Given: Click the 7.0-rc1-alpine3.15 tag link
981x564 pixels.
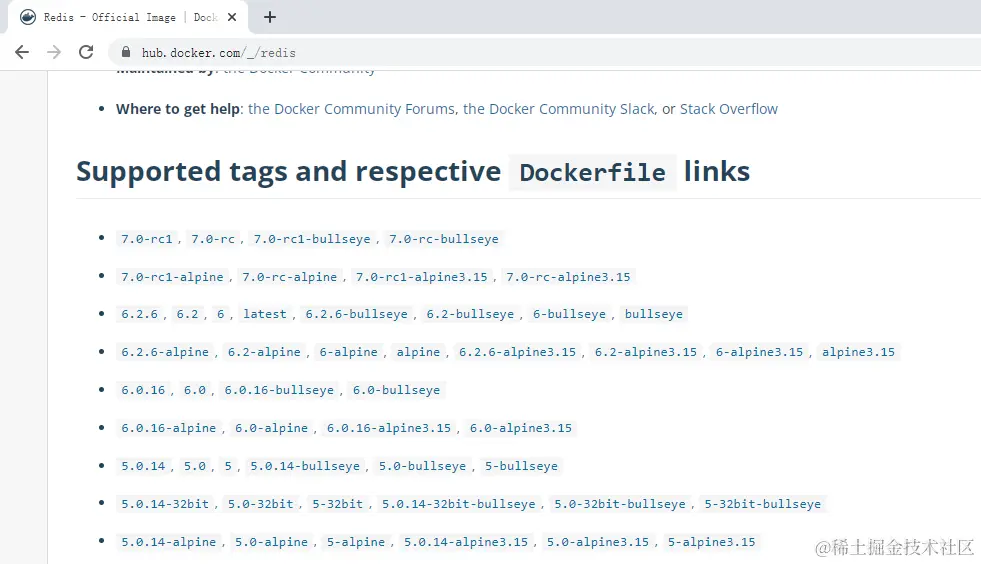Looking at the screenshot, I should pos(421,277).
